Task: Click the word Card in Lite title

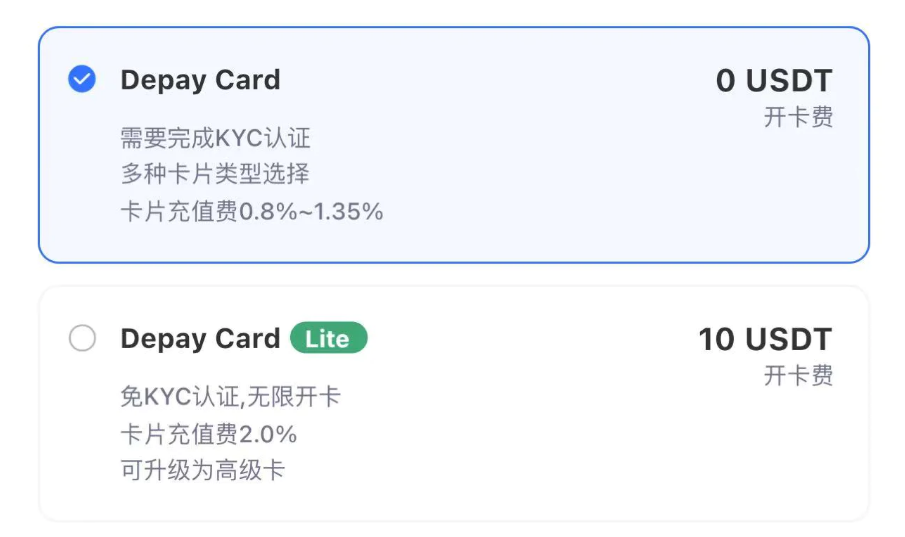Action: click(x=248, y=338)
